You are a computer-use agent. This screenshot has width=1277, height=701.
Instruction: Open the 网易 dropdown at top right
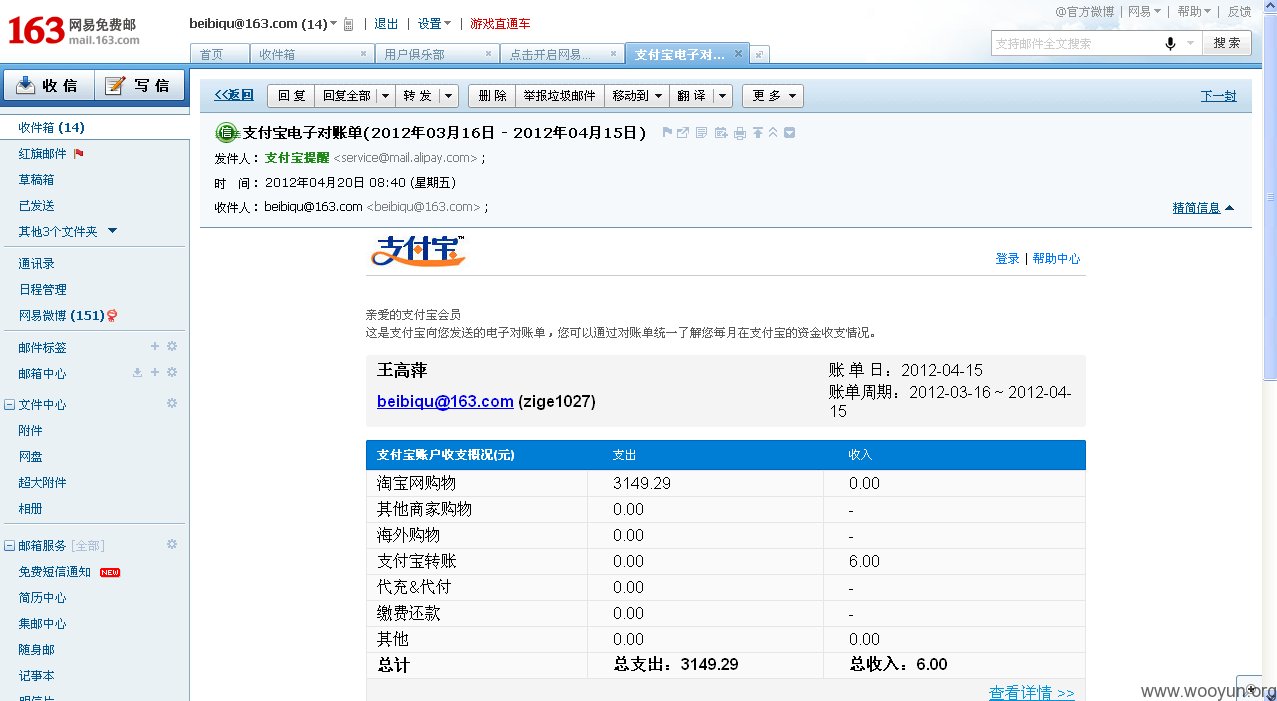1144,12
